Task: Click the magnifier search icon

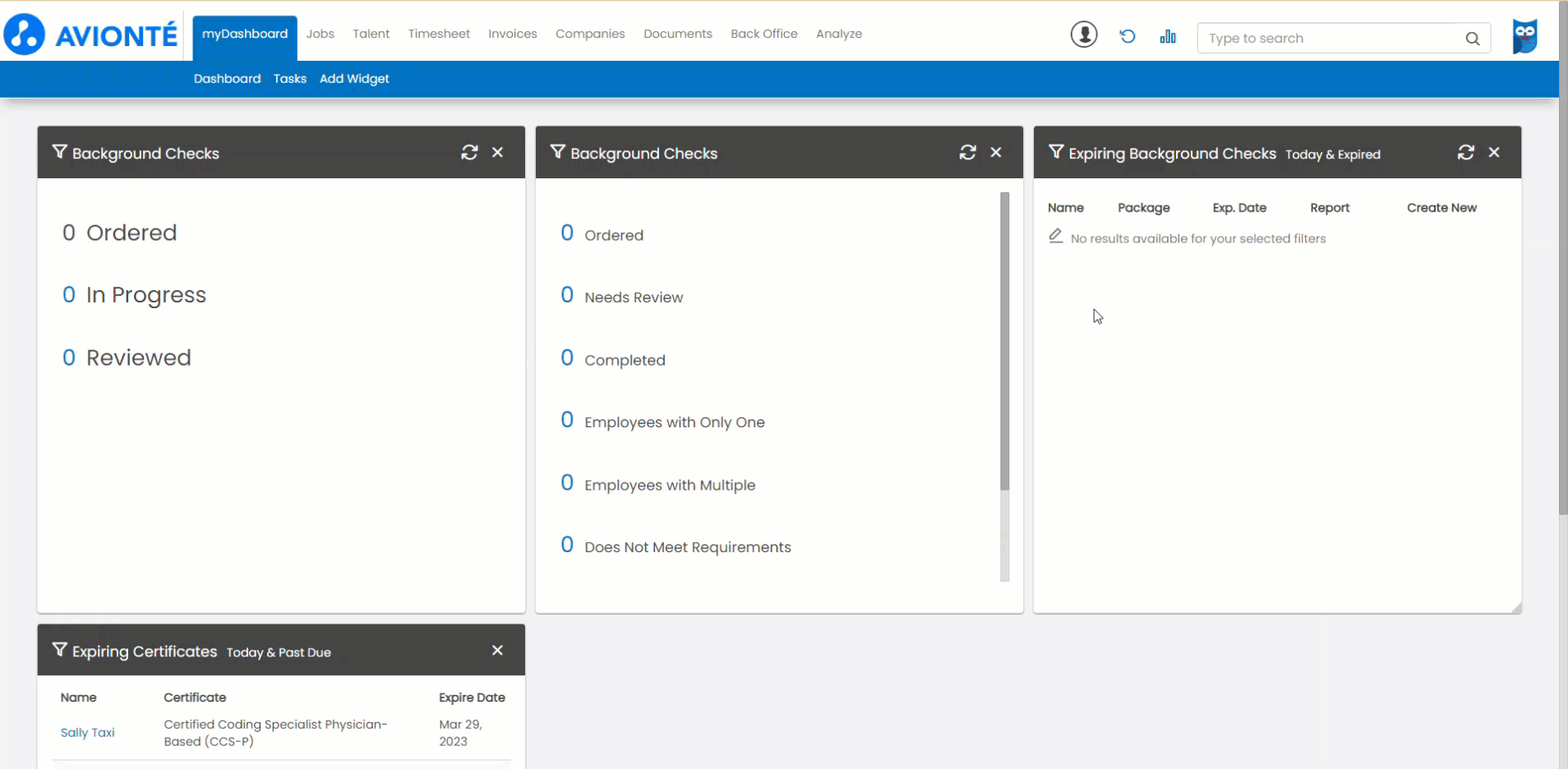Action: [1472, 39]
